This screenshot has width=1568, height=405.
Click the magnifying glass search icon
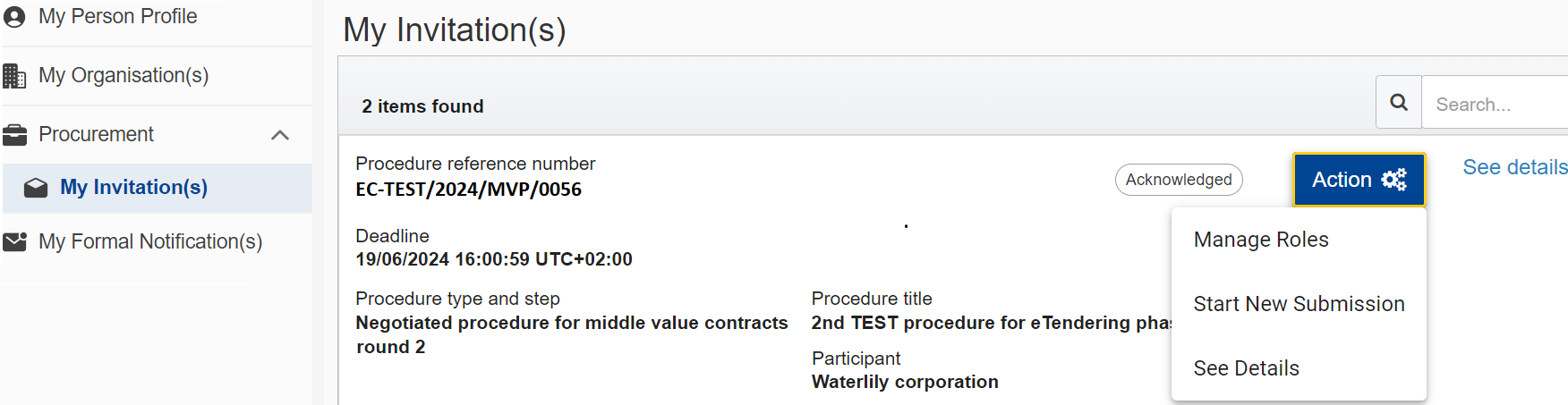(1399, 103)
